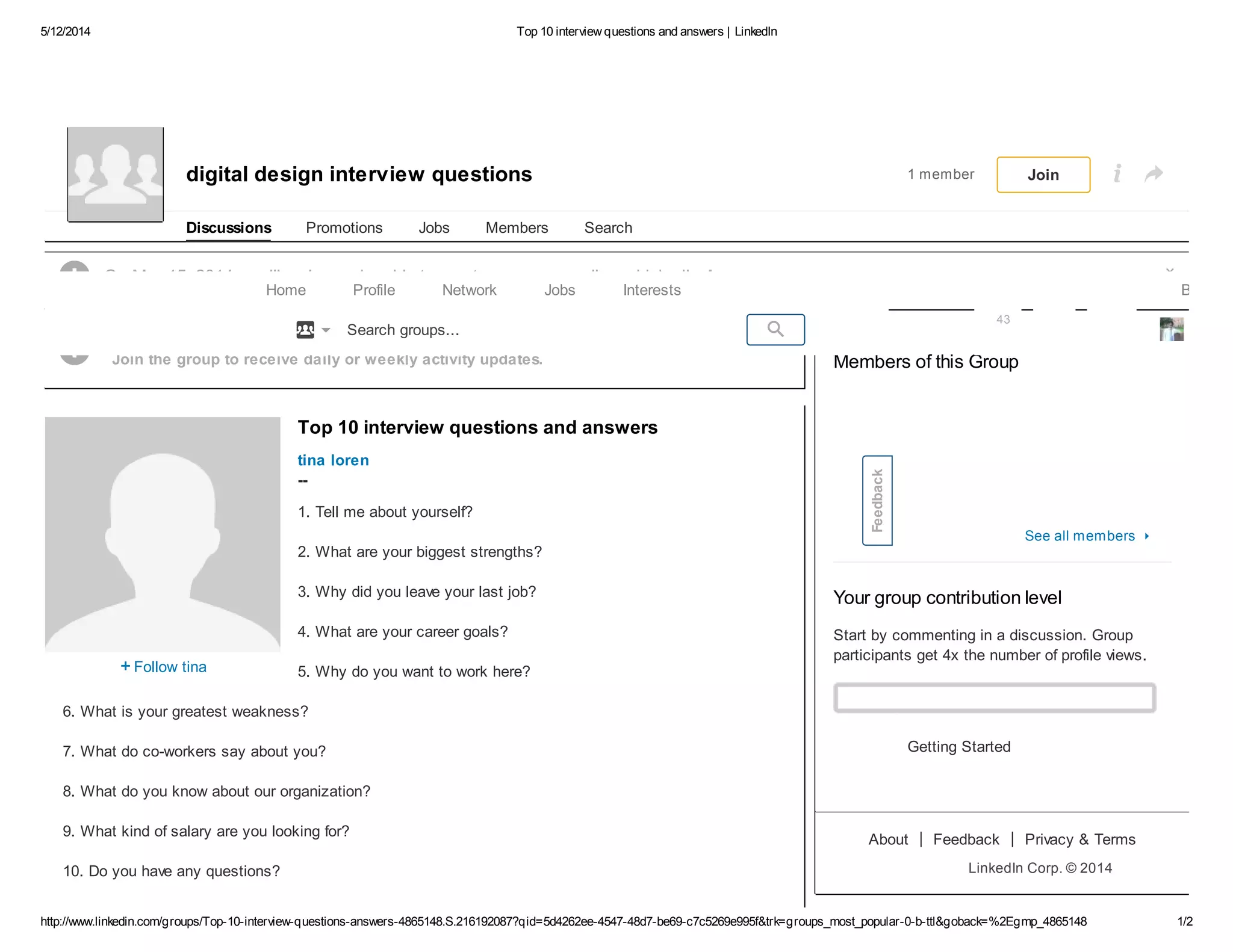
Task: Click the user profile photo thumbnail
Action: click(x=1171, y=329)
